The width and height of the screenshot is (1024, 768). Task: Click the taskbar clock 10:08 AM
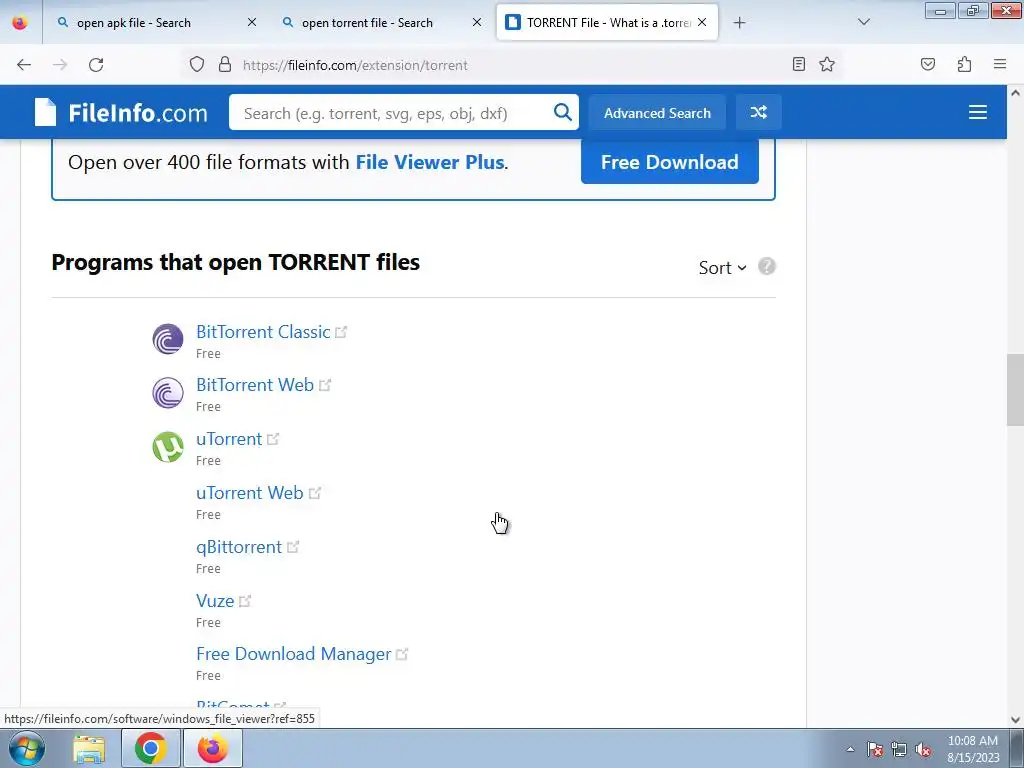point(973,749)
